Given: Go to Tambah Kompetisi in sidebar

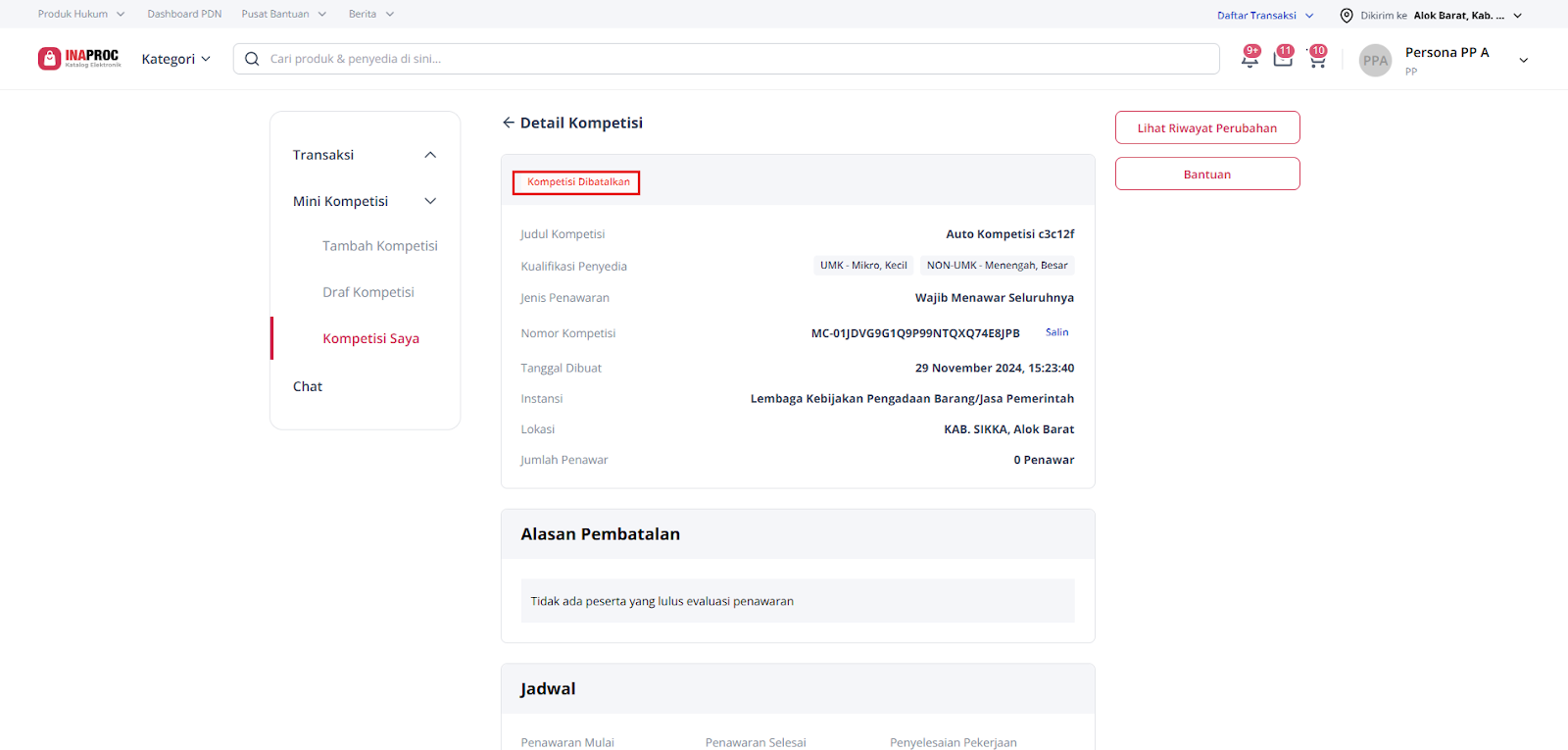Looking at the screenshot, I should pos(379,246).
